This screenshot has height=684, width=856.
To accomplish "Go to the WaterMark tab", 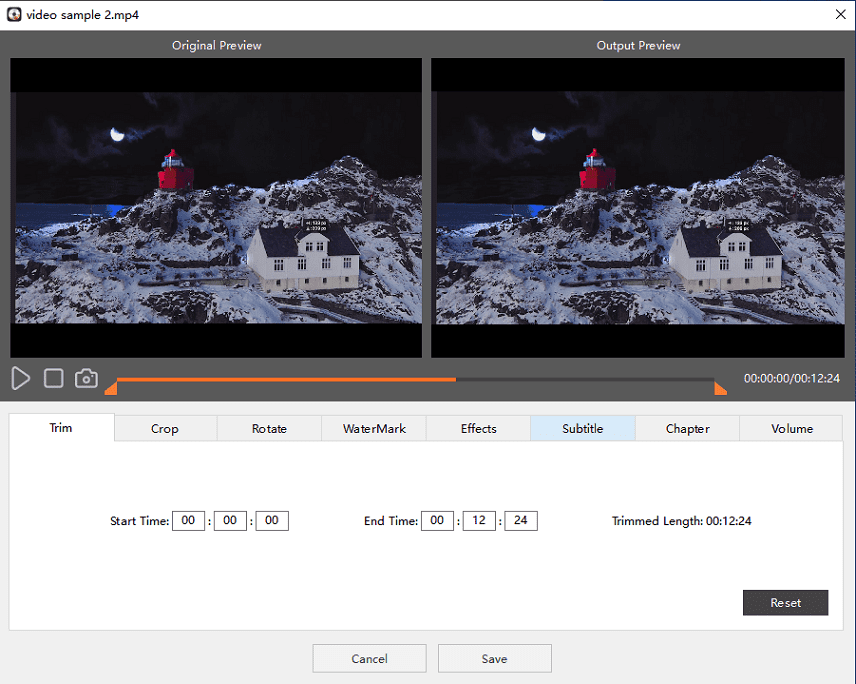I will [374, 428].
